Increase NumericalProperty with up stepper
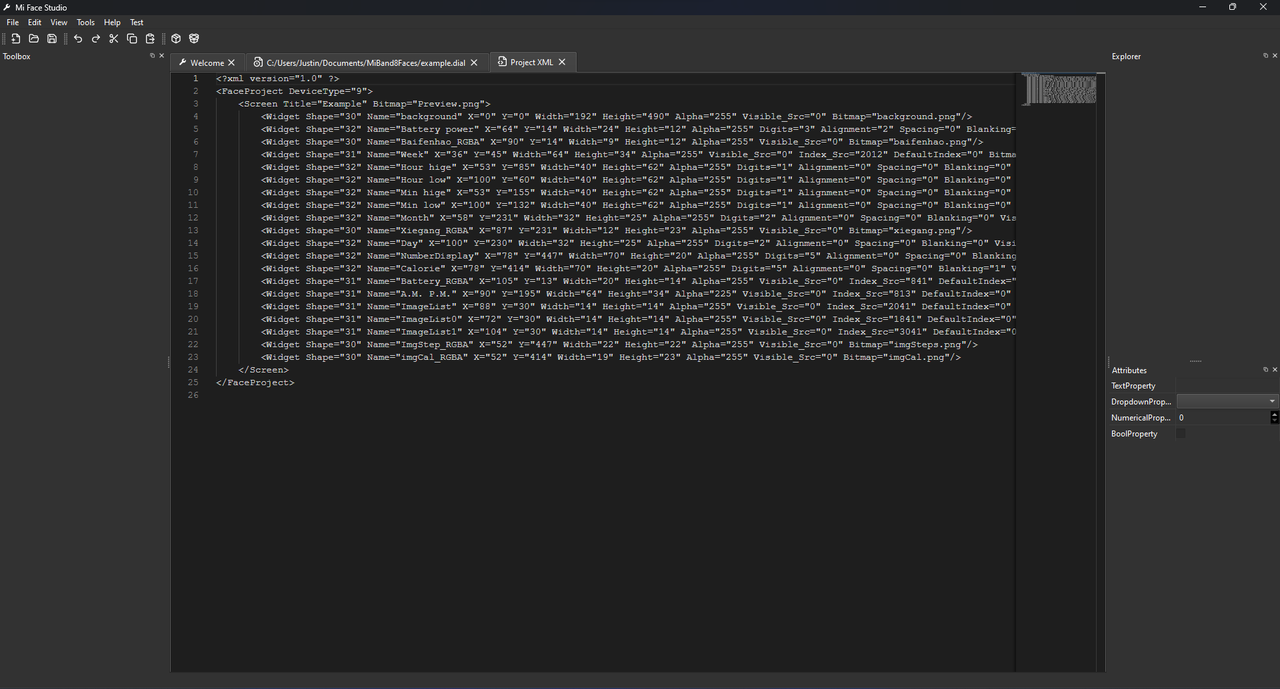The image size is (1280, 689). (x=1274, y=414)
